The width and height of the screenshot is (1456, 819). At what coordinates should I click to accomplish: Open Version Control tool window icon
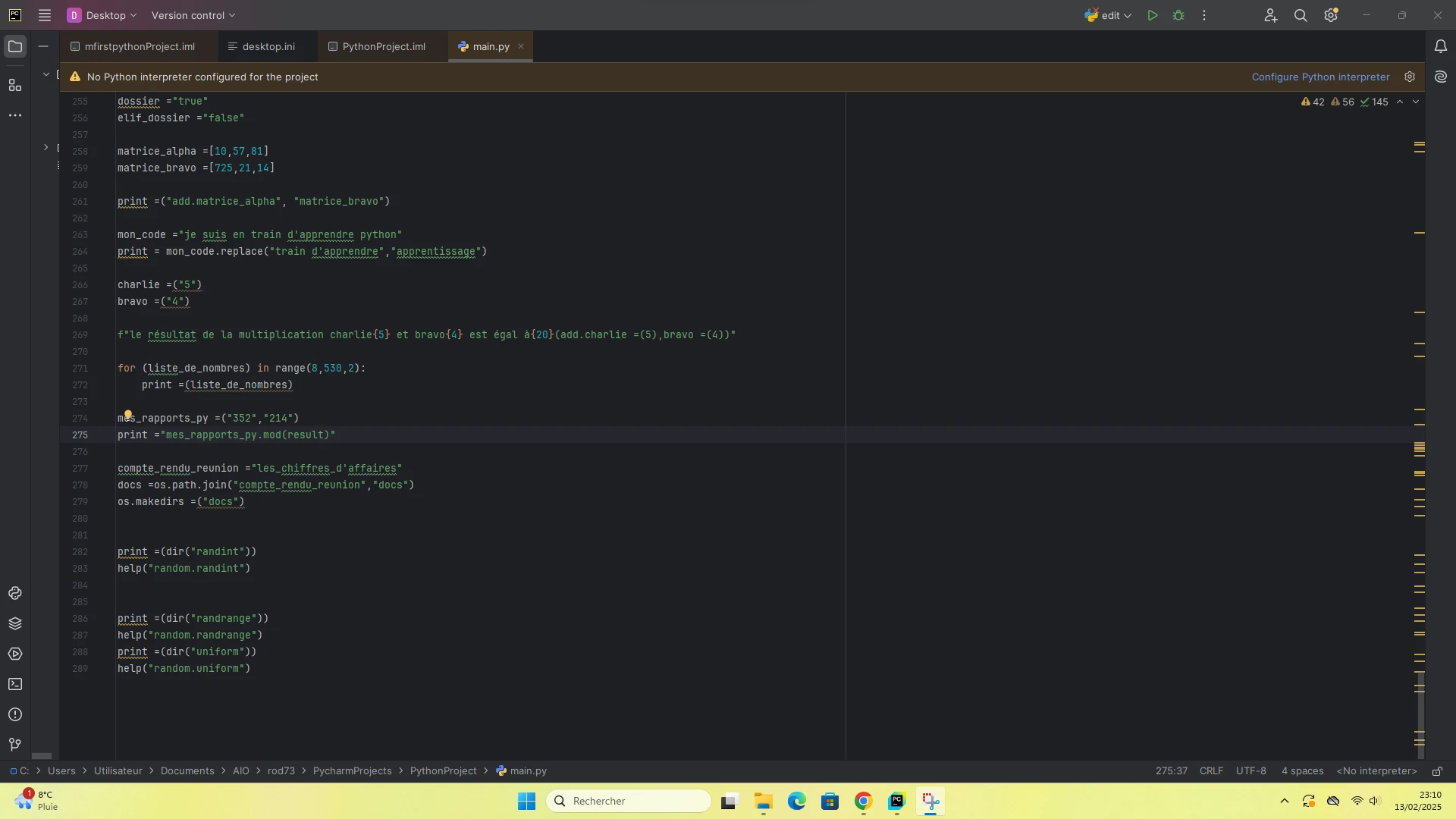pos(15,745)
